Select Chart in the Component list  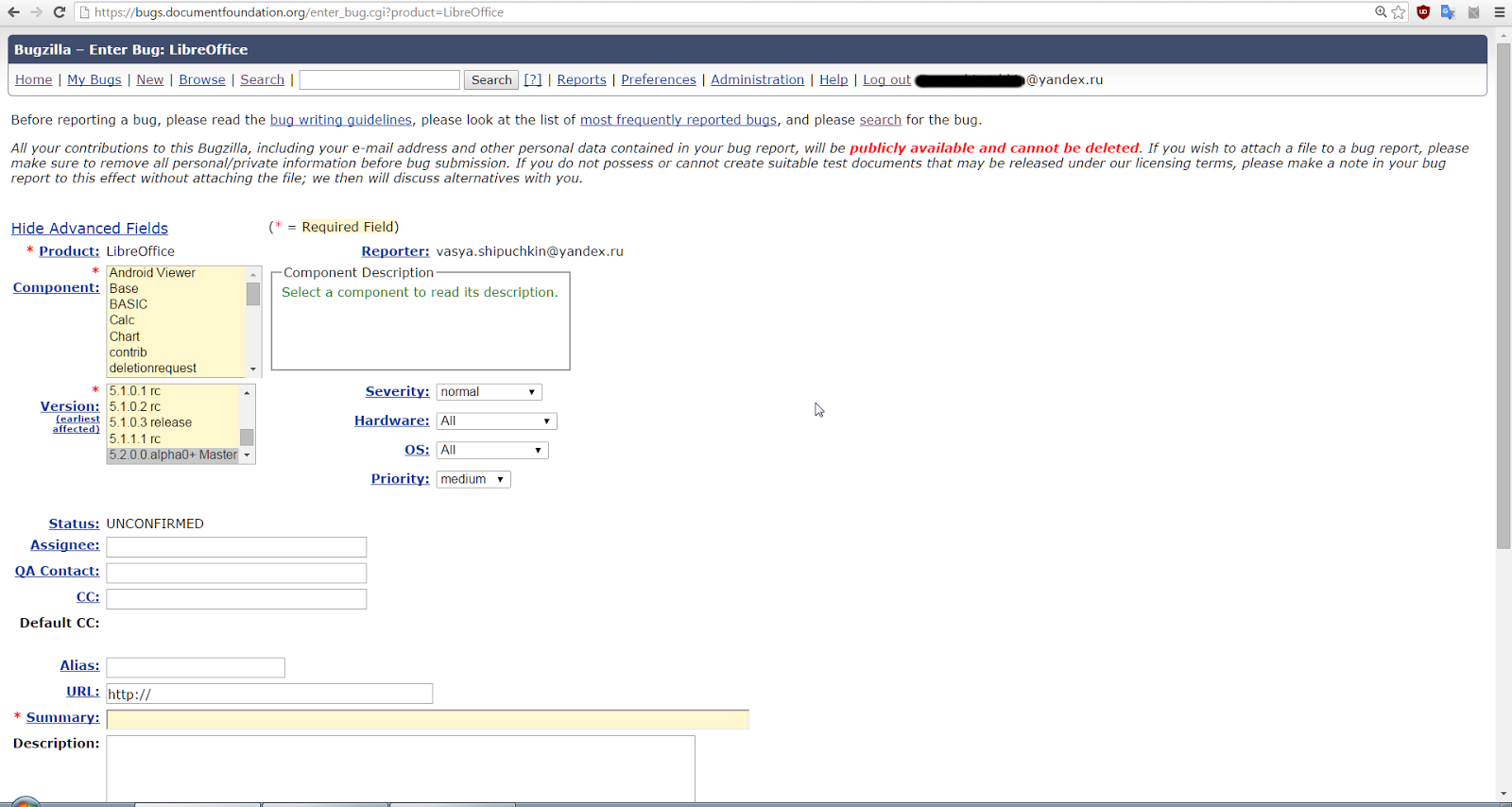tap(176, 336)
